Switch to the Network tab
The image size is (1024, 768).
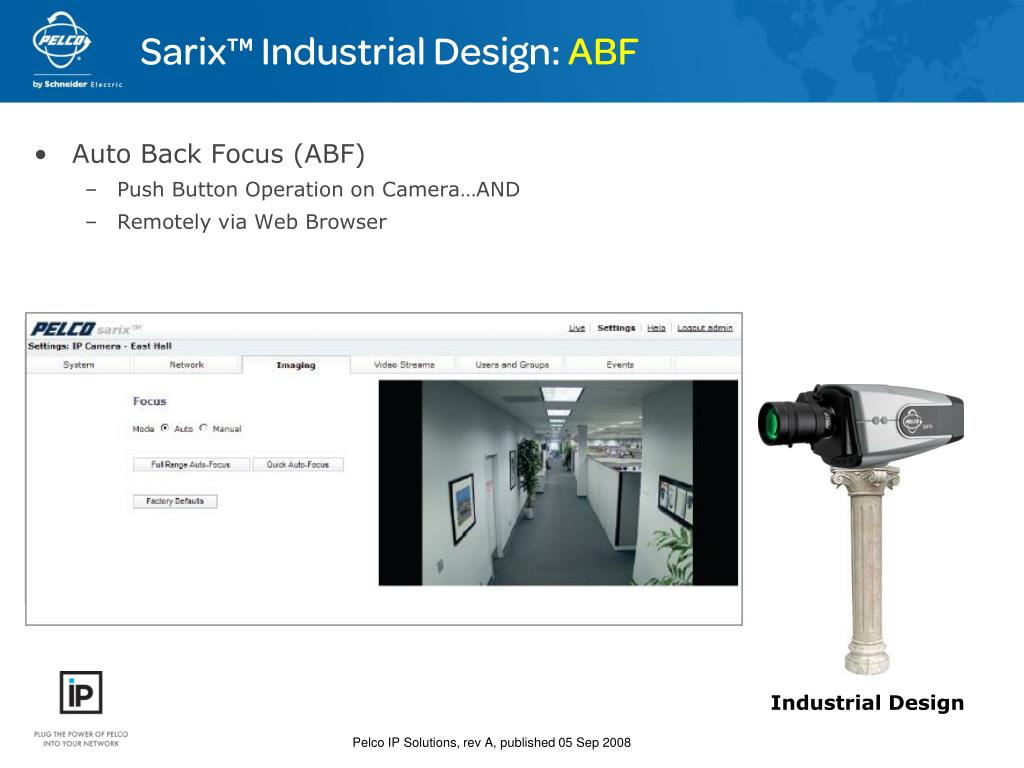[x=187, y=364]
